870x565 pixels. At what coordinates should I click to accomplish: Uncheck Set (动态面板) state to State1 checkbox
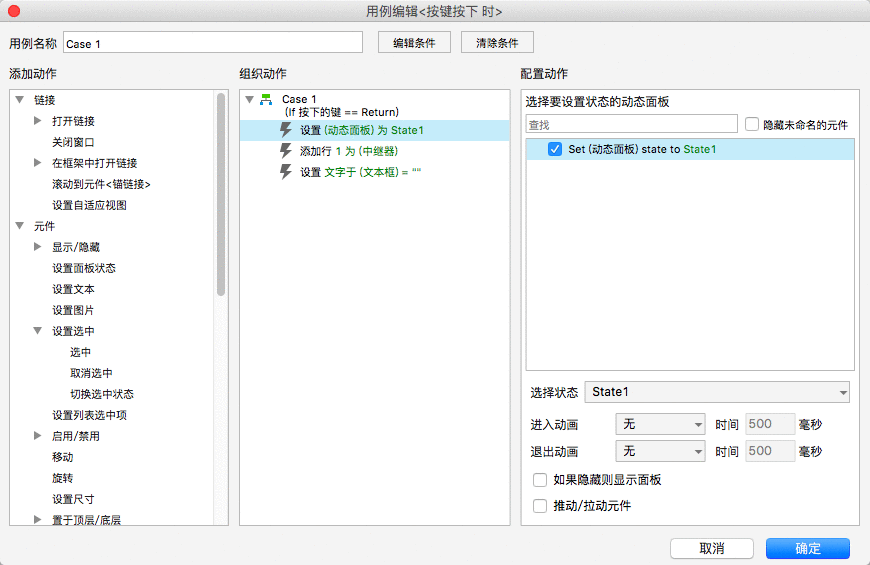click(554, 149)
